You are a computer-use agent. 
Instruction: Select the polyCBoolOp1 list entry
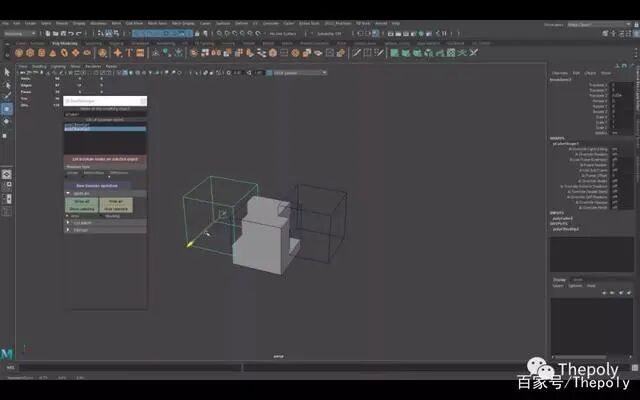click(105, 124)
